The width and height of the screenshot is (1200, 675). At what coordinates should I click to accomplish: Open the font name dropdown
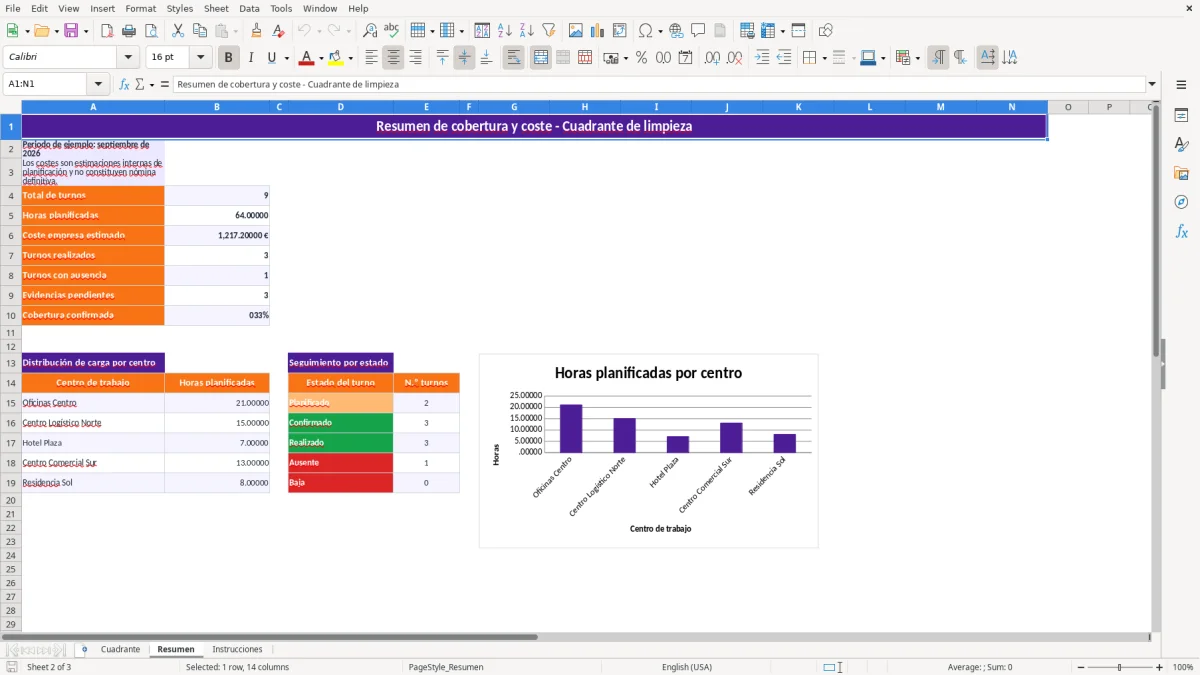point(128,58)
